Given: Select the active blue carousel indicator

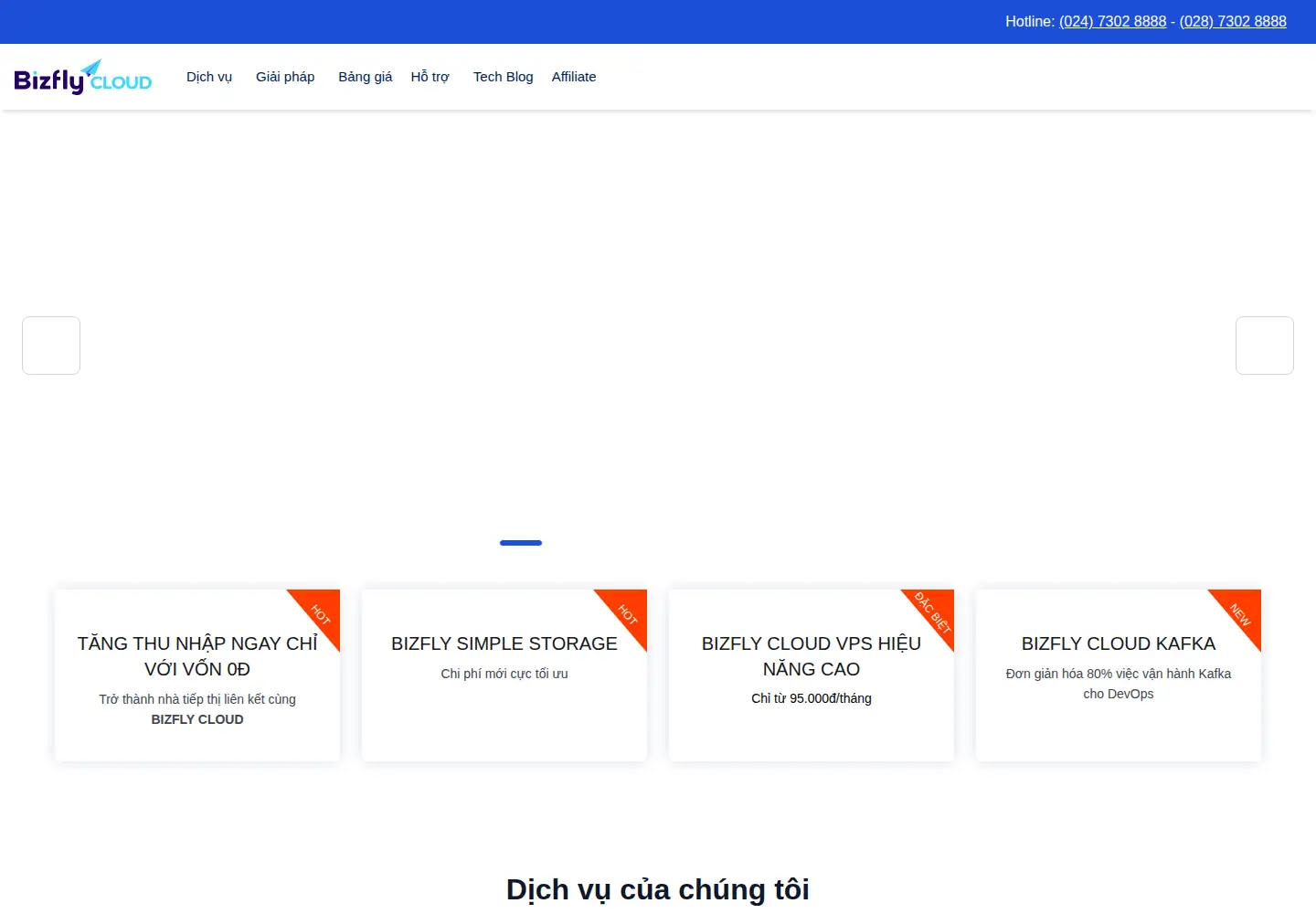Looking at the screenshot, I should click(x=521, y=543).
